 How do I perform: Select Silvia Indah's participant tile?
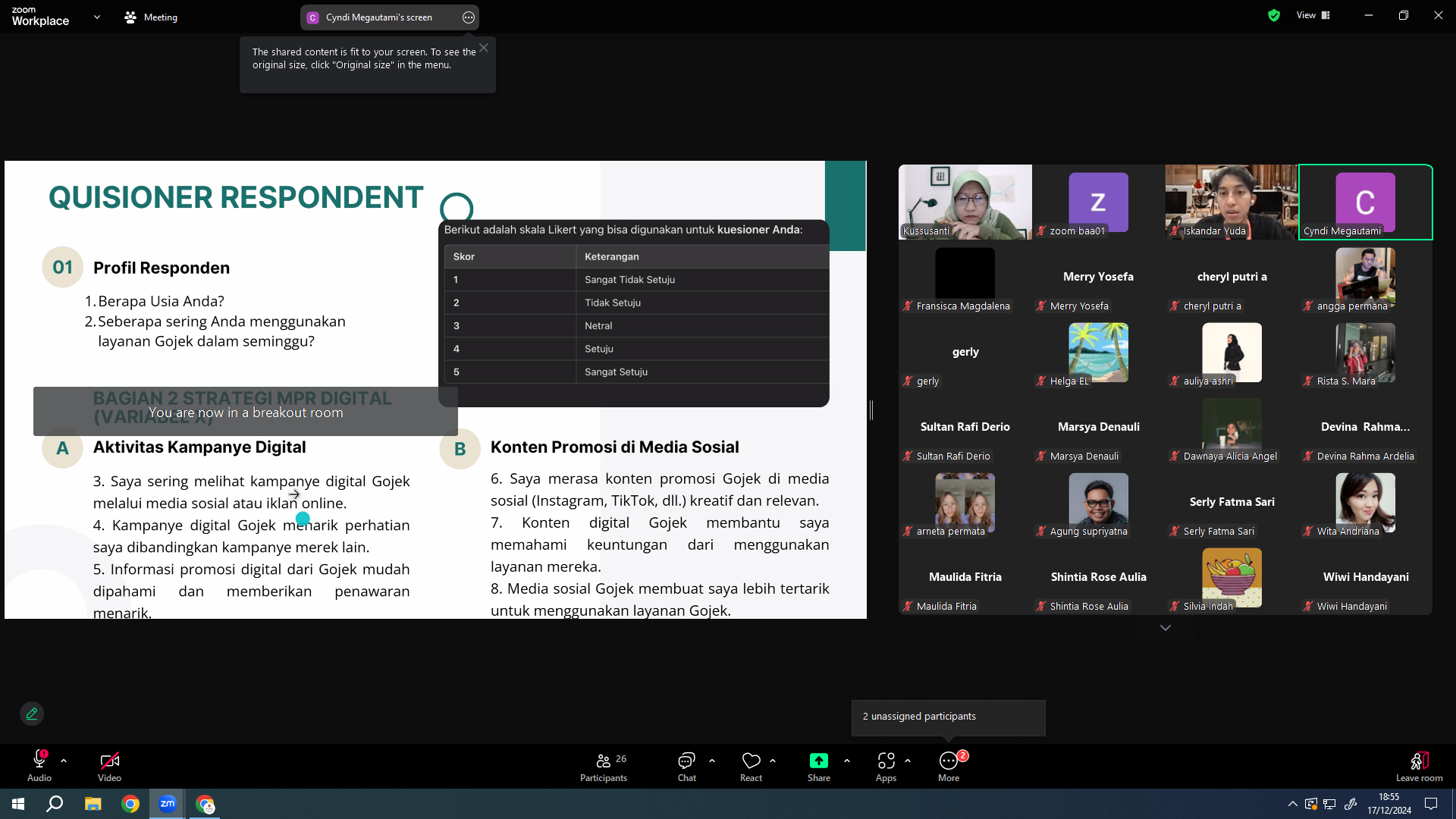(x=1232, y=577)
